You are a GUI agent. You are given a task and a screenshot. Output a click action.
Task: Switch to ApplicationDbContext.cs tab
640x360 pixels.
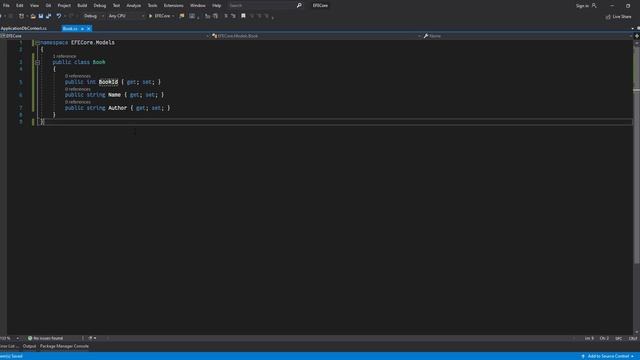(x=24, y=29)
